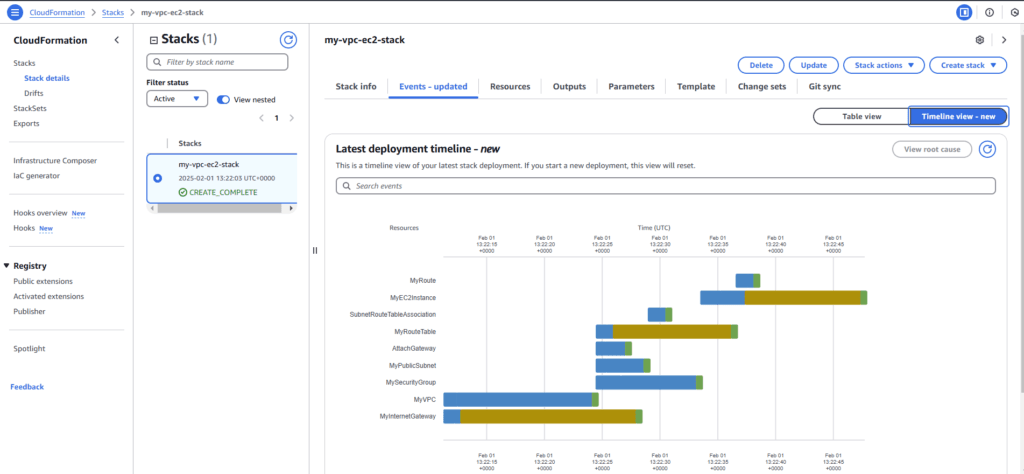
Task: Open the Stacks breadcrumb link
Action: [x=112, y=12]
